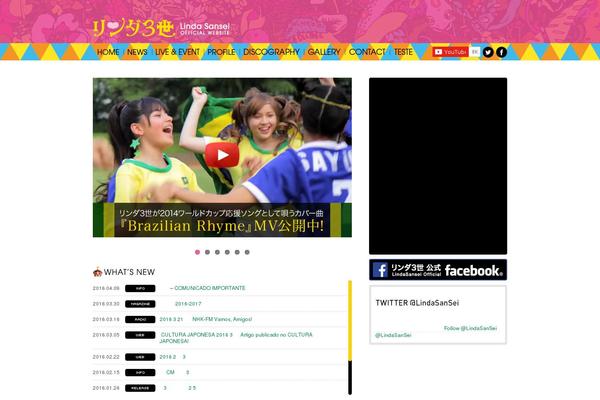Select the second slideshow dot

(207, 252)
